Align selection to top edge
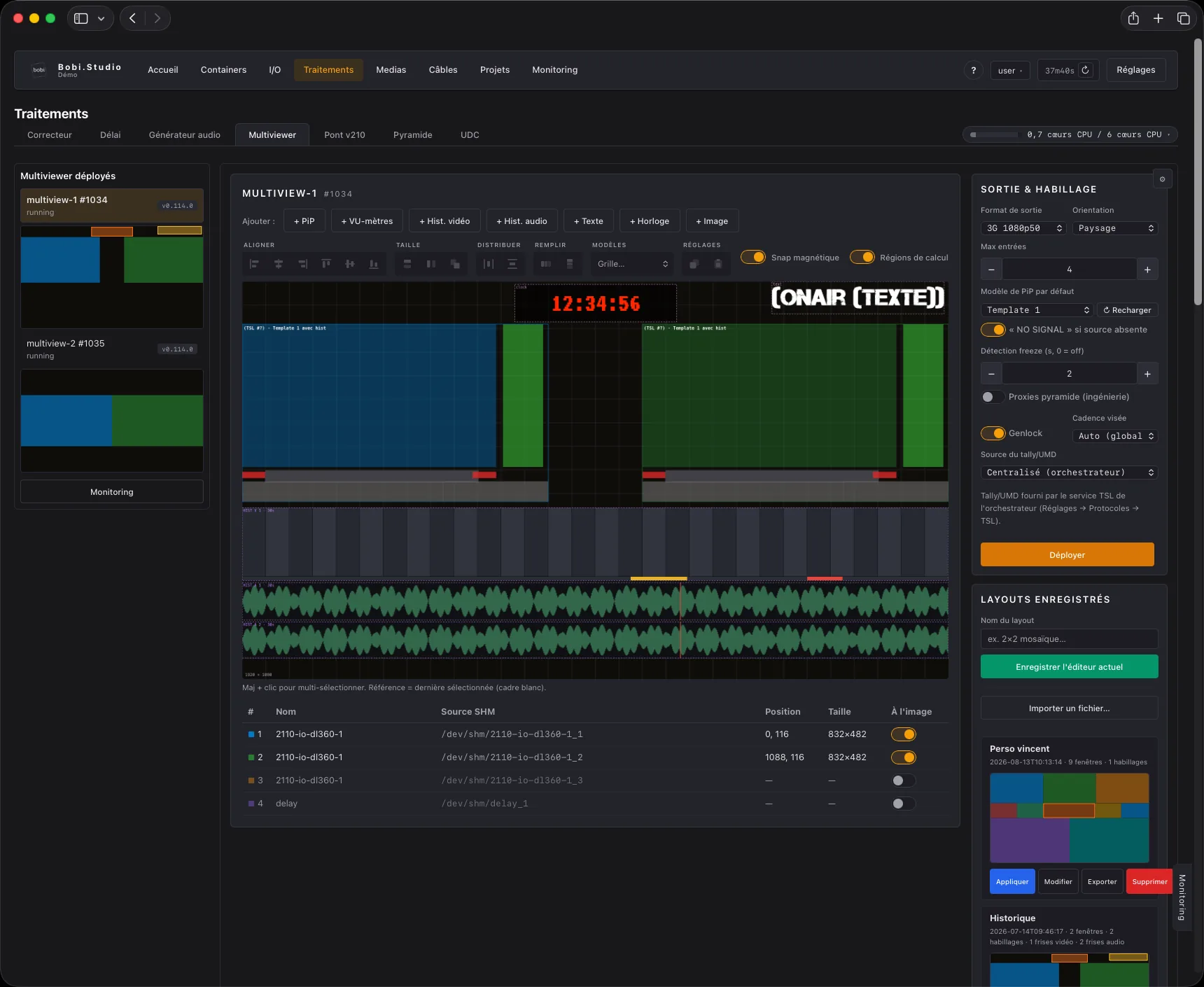1204x987 pixels. [x=326, y=264]
